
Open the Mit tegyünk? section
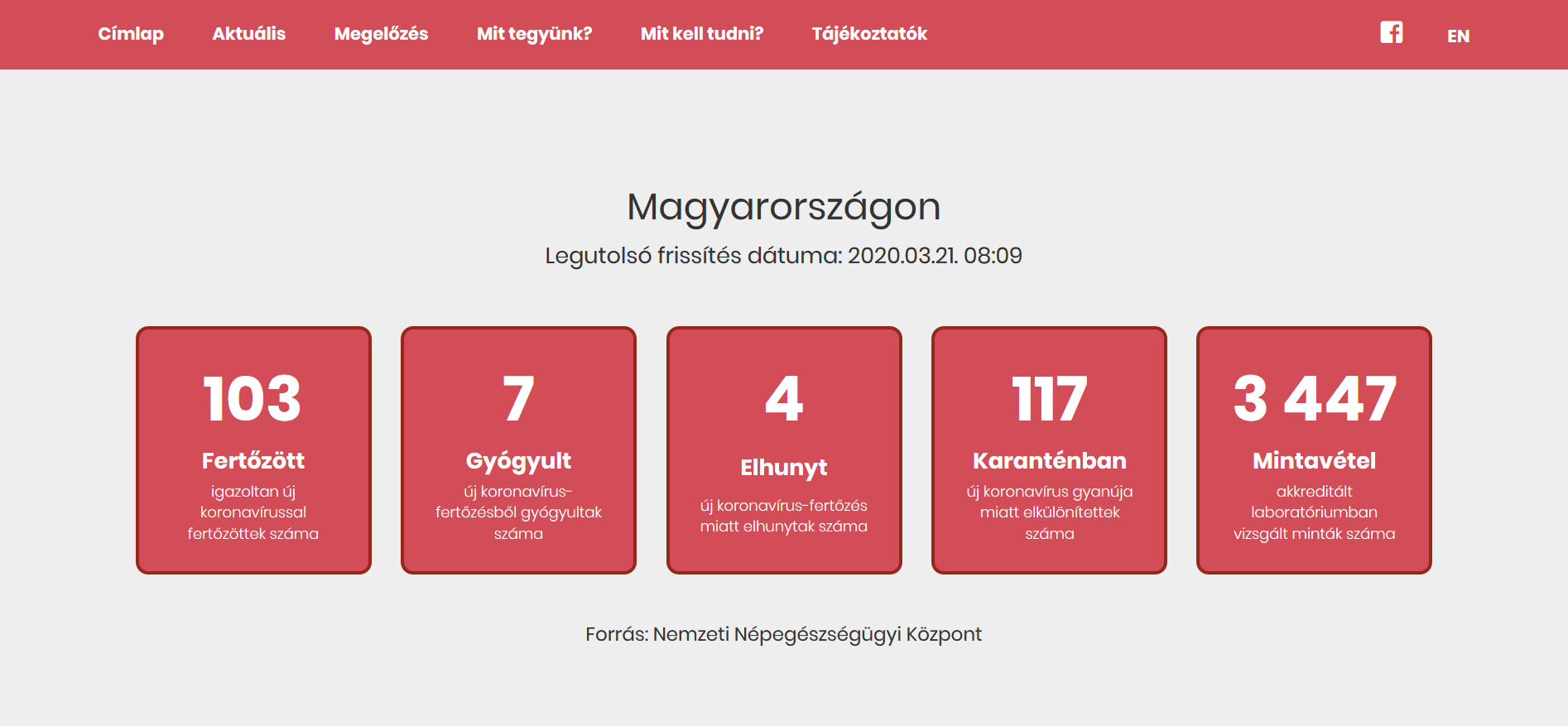(534, 34)
